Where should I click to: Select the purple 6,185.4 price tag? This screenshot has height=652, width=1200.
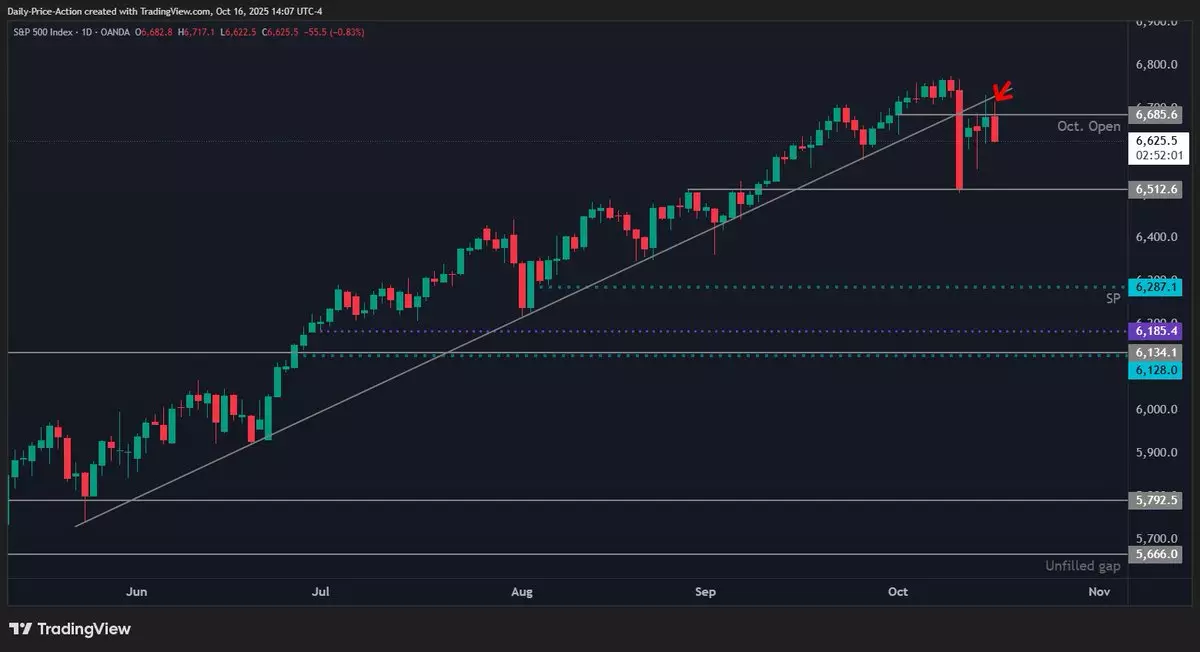1158,330
